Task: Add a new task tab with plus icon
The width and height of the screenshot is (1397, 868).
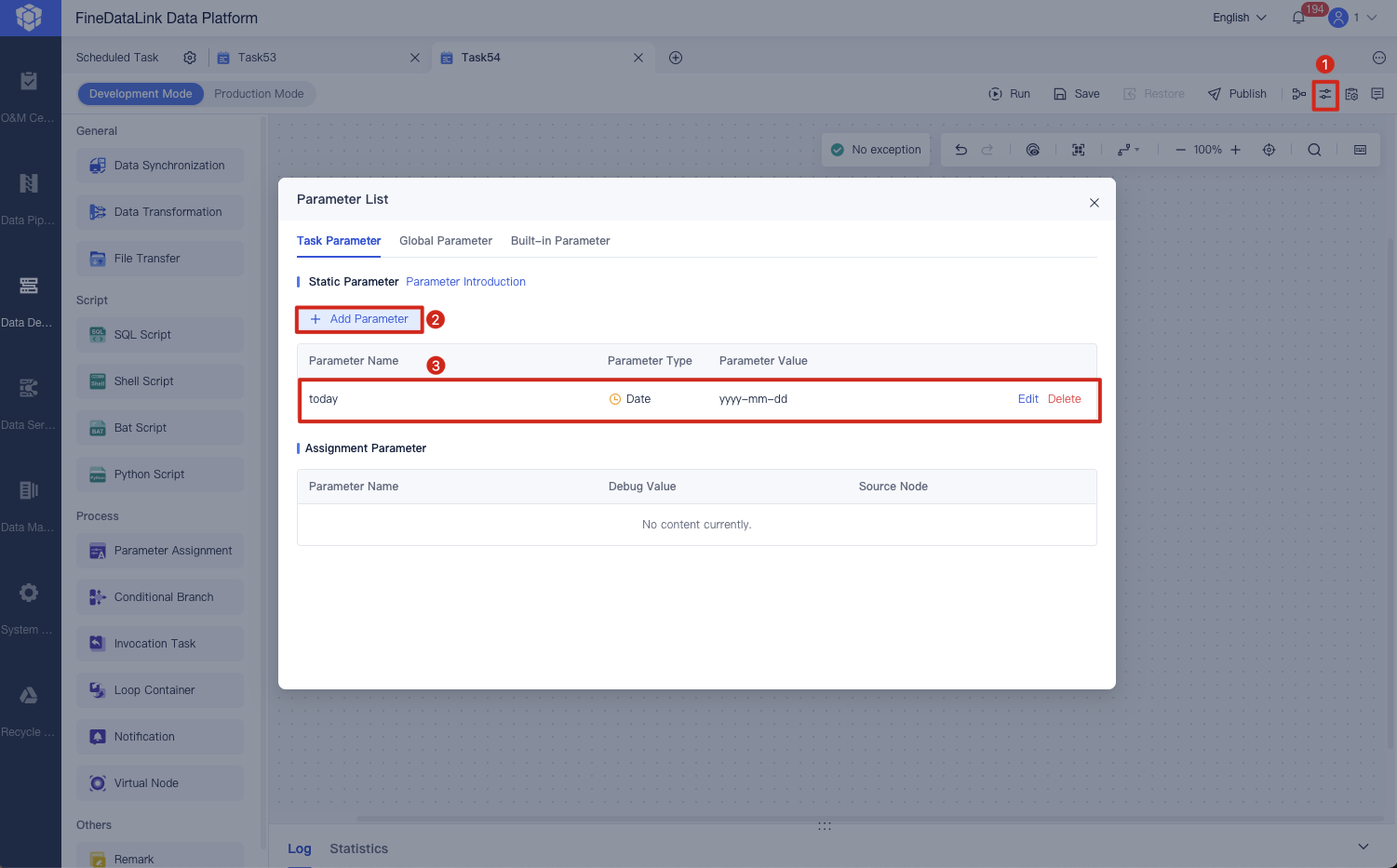Action: [x=676, y=58]
